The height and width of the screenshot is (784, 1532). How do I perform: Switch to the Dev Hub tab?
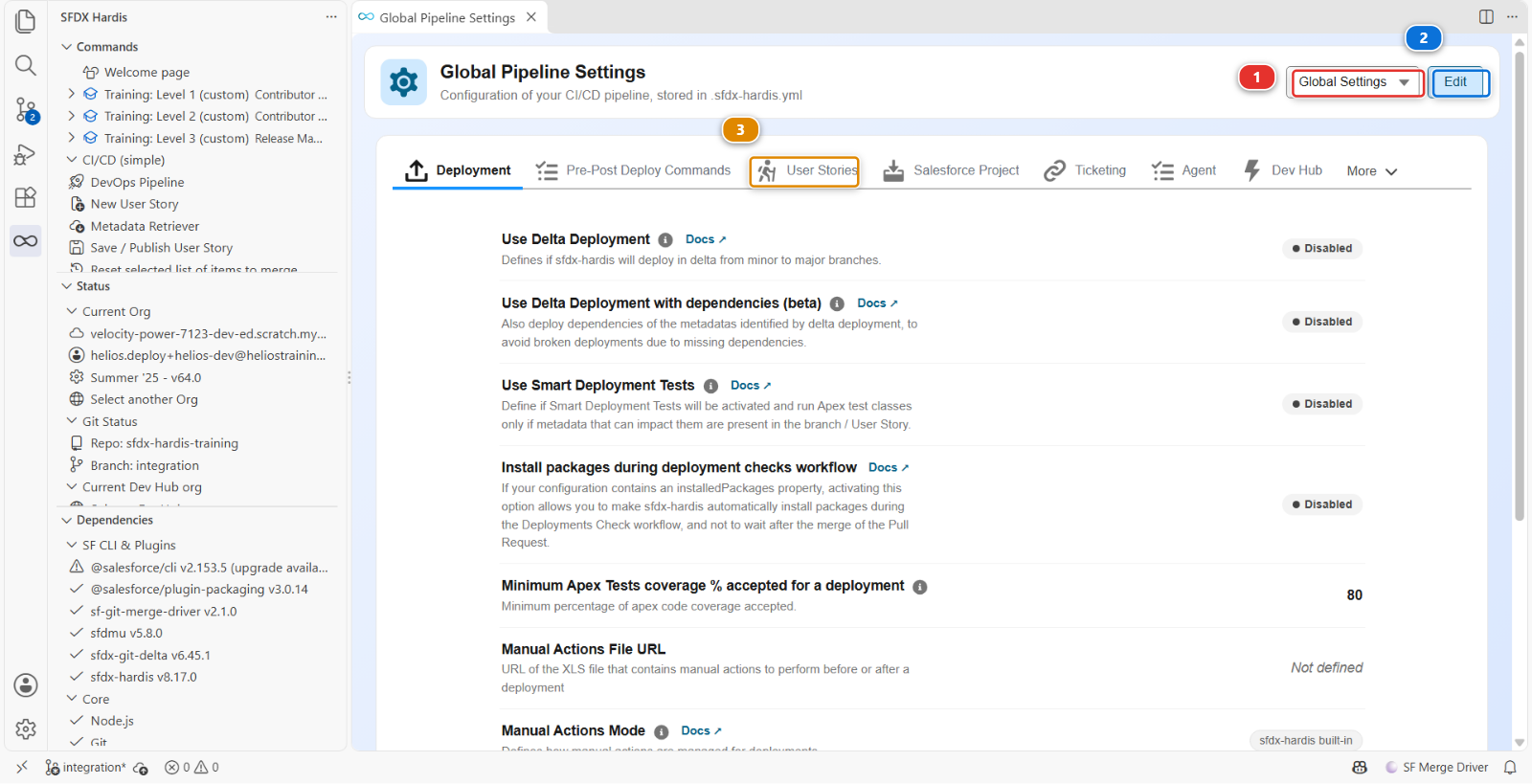(x=1282, y=170)
